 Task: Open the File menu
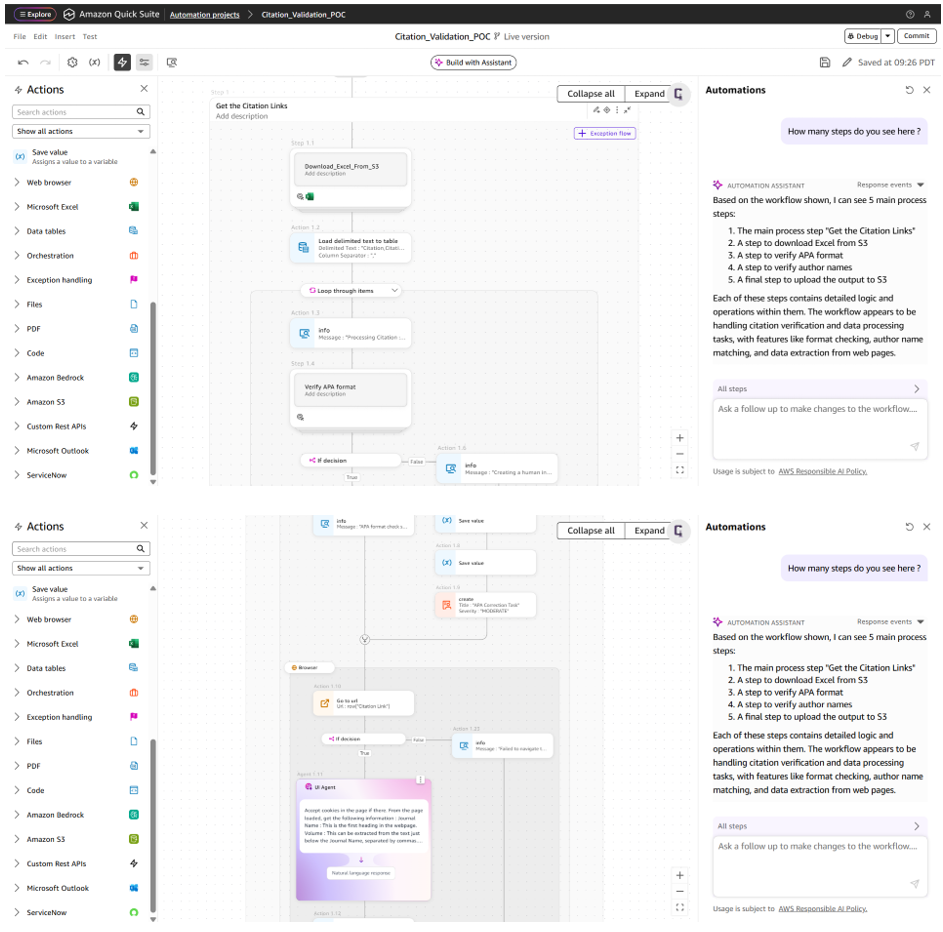[20, 37]
